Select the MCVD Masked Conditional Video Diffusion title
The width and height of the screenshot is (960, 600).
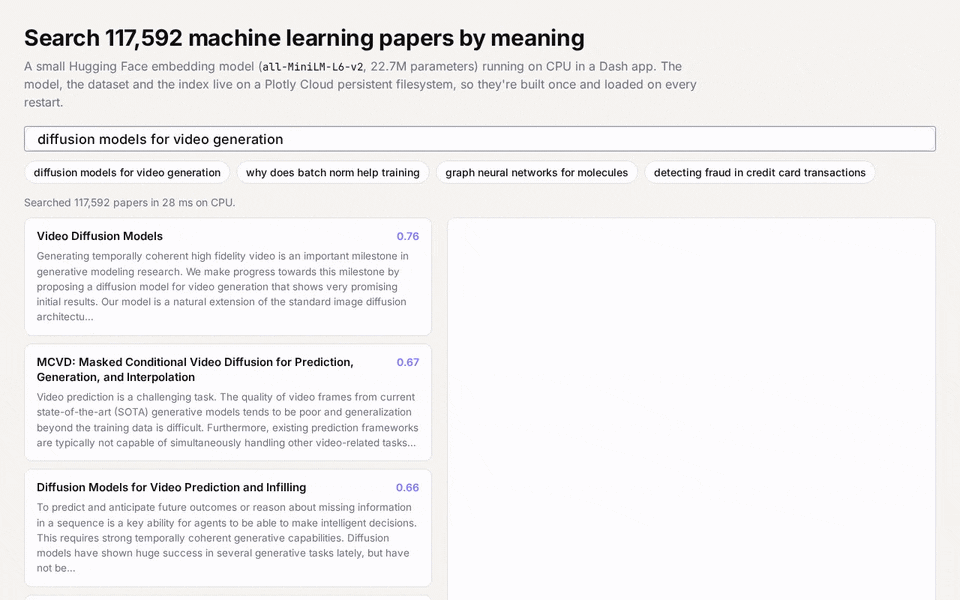pyautogui.click(x=195, y=370)
